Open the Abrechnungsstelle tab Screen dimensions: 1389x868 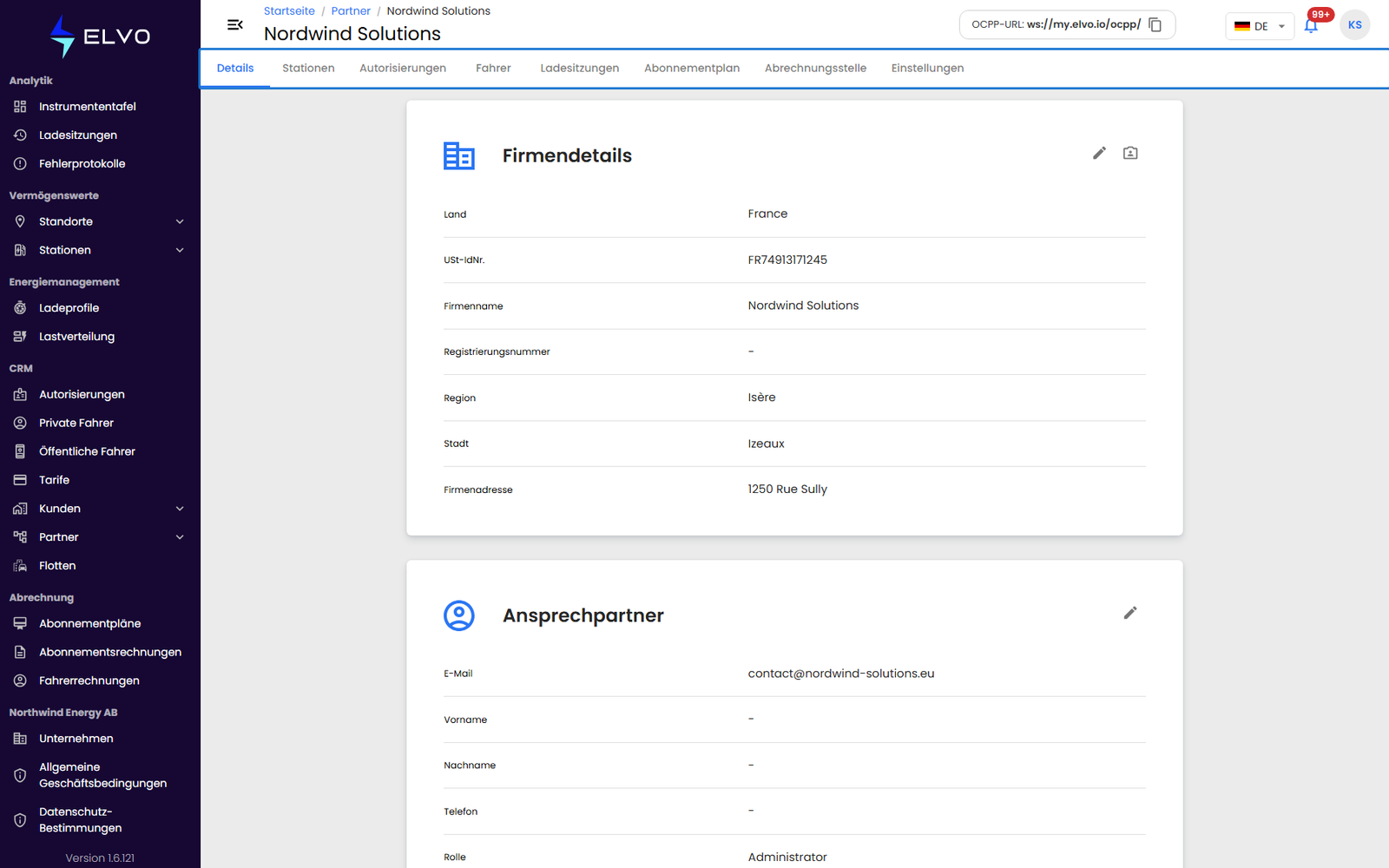coord(815,69)
